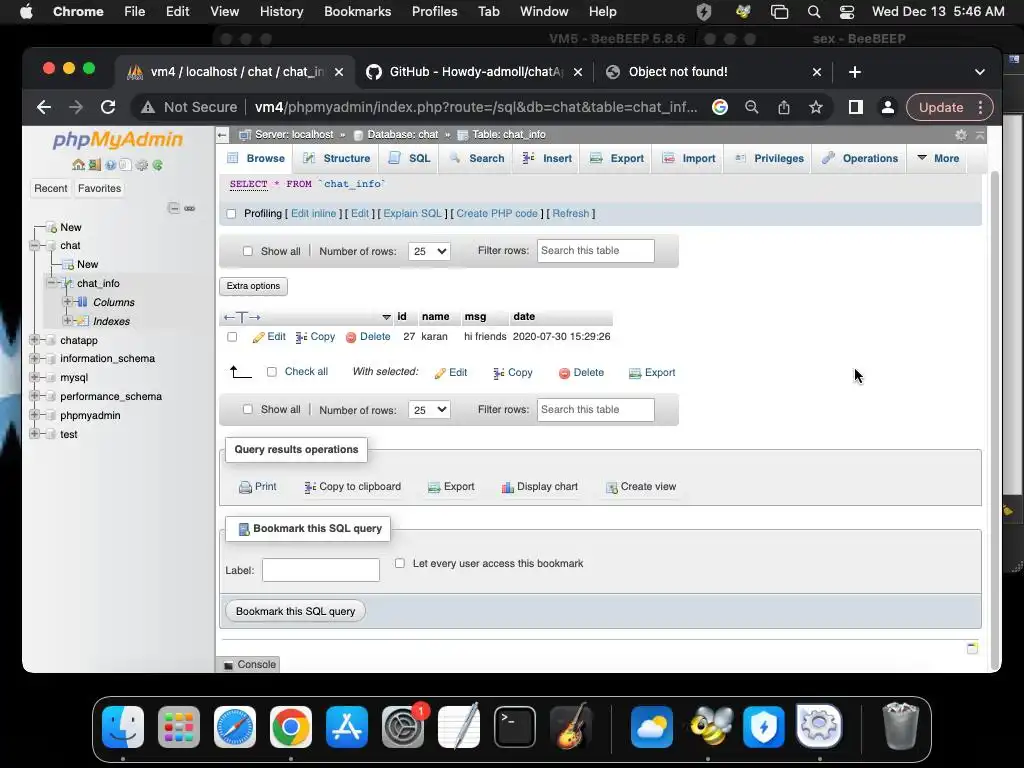
Task: Reload the page in Chrome
Action: (108, 107)
